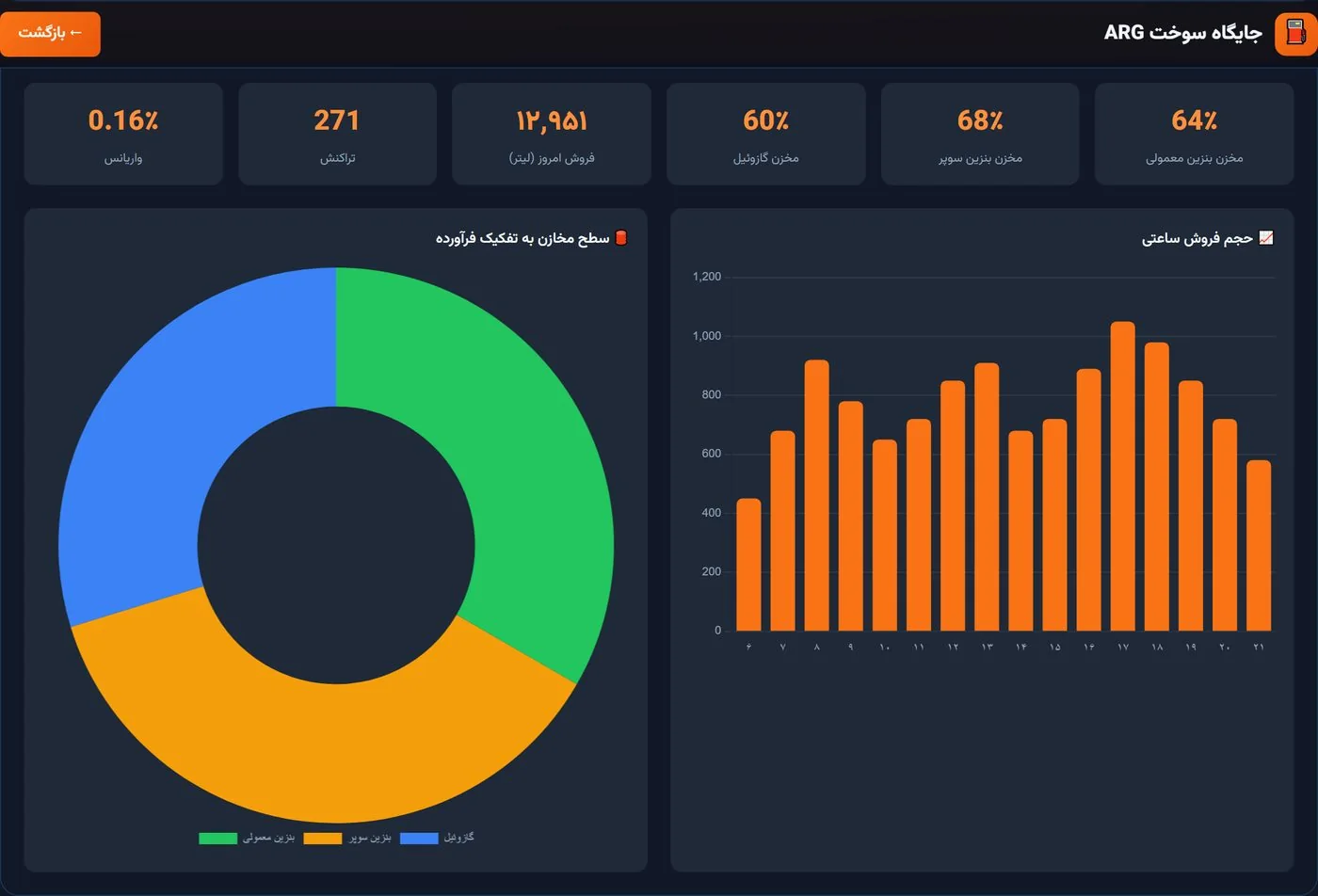
Task: Click the بازگشت back button
Action: pyautogui.click(x=50, y=34)
